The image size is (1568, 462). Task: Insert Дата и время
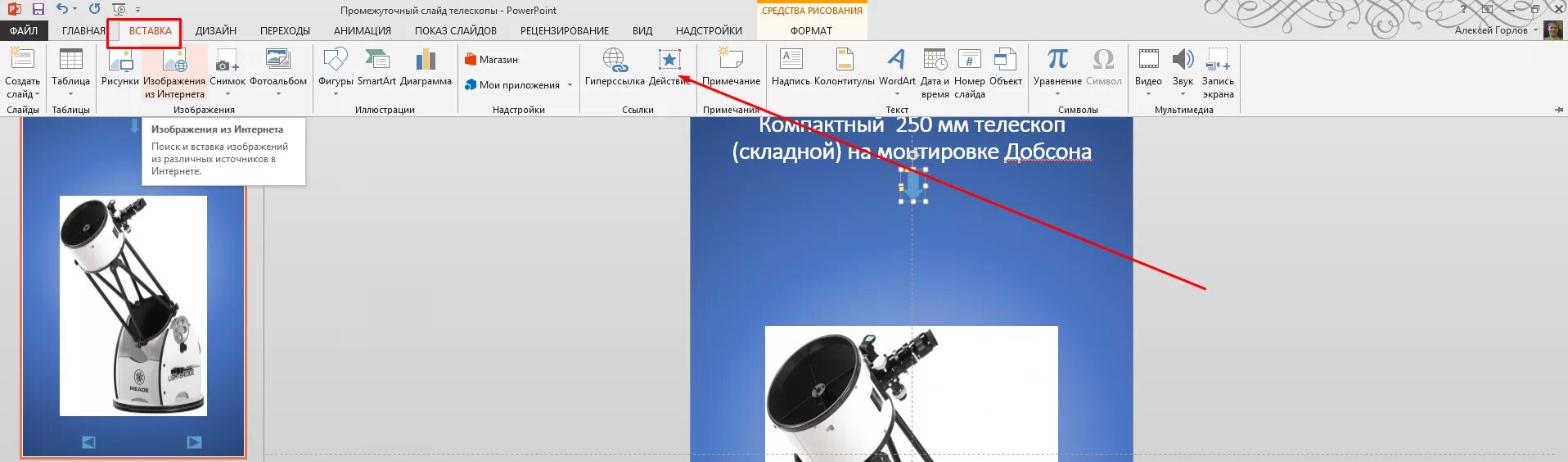click(x=935, y=72)
